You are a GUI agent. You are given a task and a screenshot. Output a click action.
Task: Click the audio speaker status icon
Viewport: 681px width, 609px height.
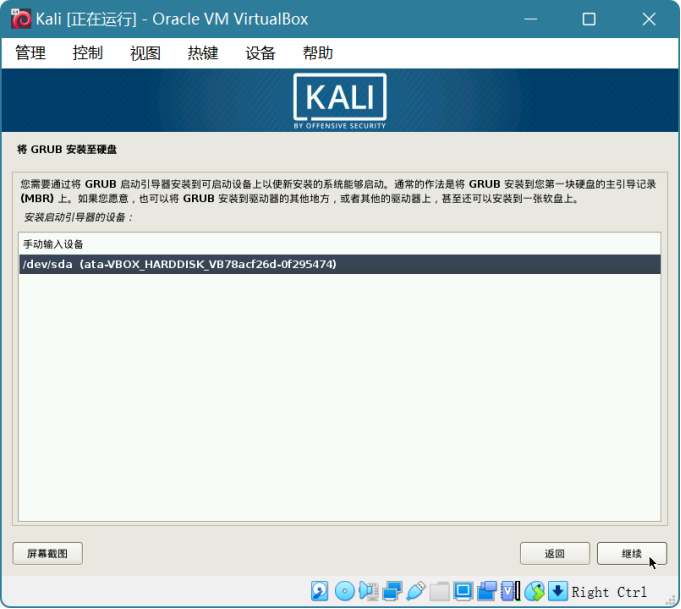(368, 591)
